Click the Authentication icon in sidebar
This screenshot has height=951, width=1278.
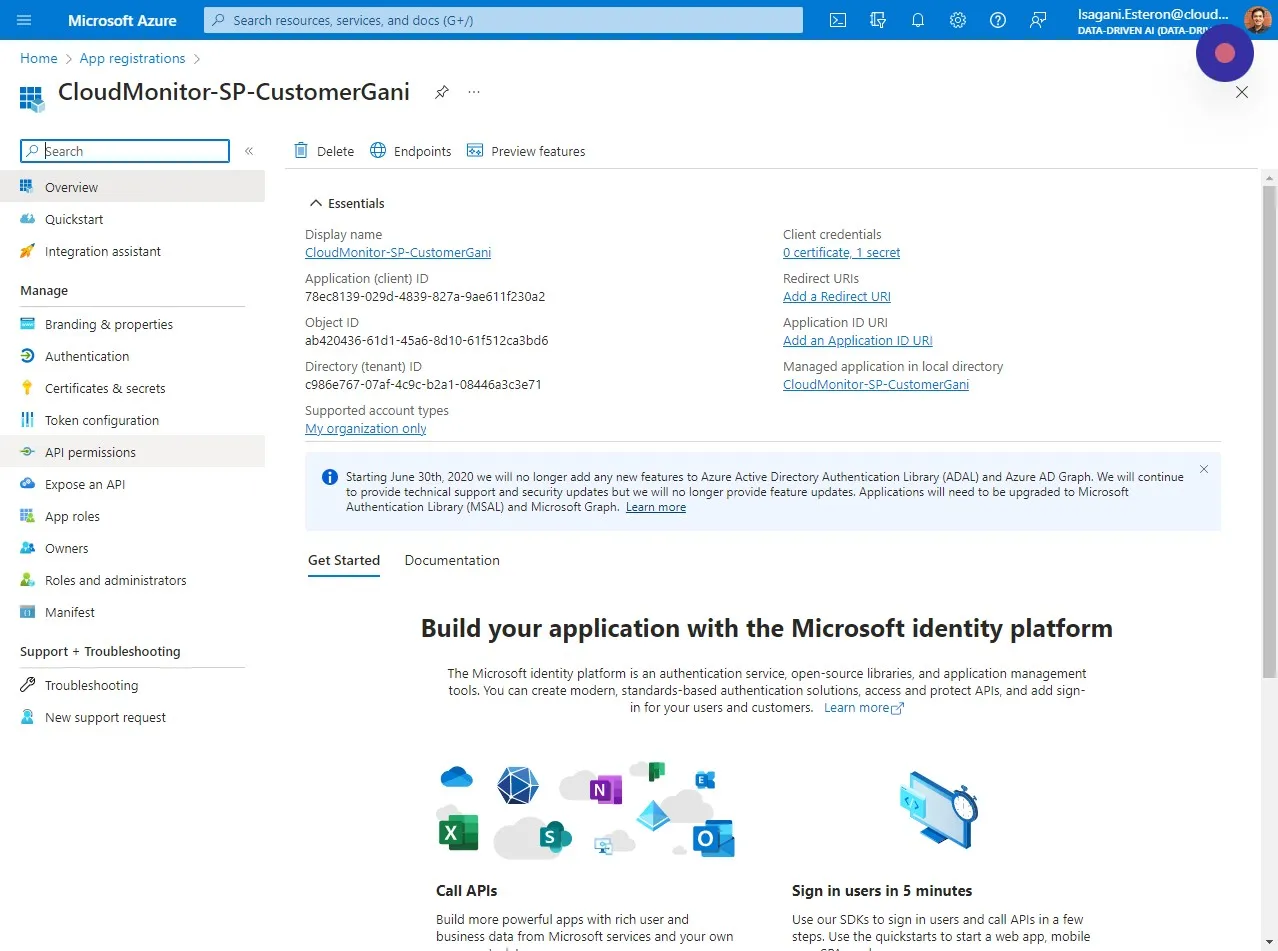[x=27, y=356]
